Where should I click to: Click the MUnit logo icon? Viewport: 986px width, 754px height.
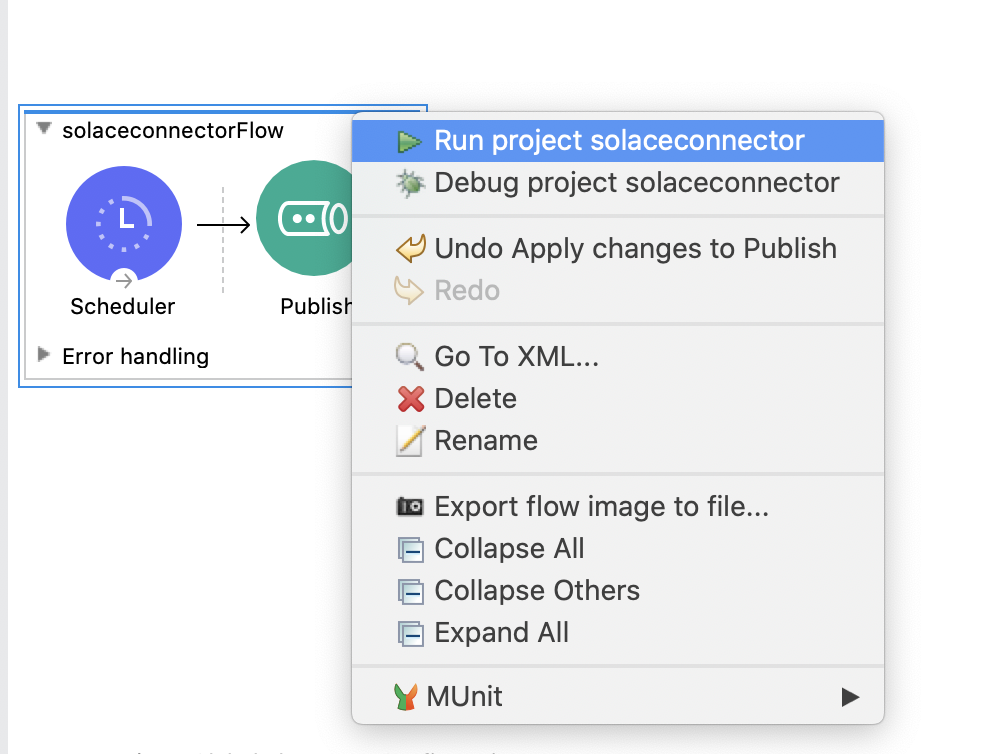[405, 697]
